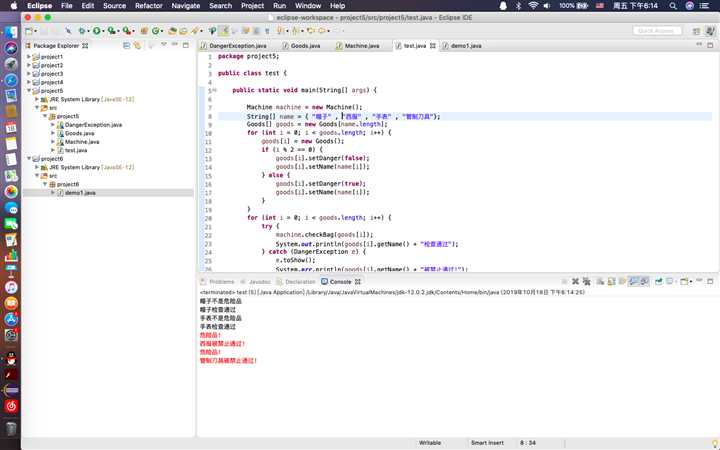Open the Refactor menu
Viewport: 720px width, 450px height.
(x=149, y=6)
